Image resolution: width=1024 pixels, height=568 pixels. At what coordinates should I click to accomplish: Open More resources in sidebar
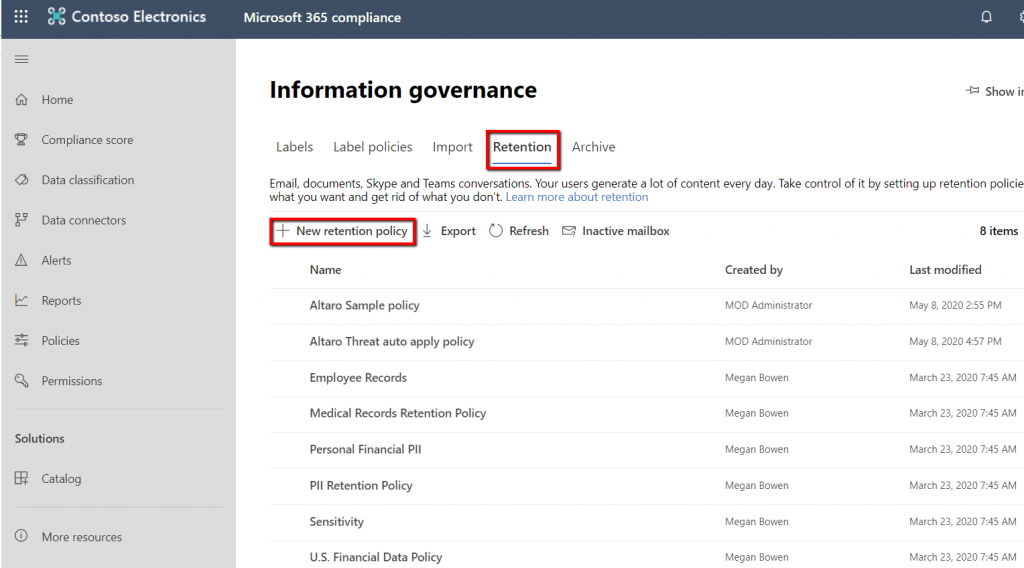click(82, 537)
